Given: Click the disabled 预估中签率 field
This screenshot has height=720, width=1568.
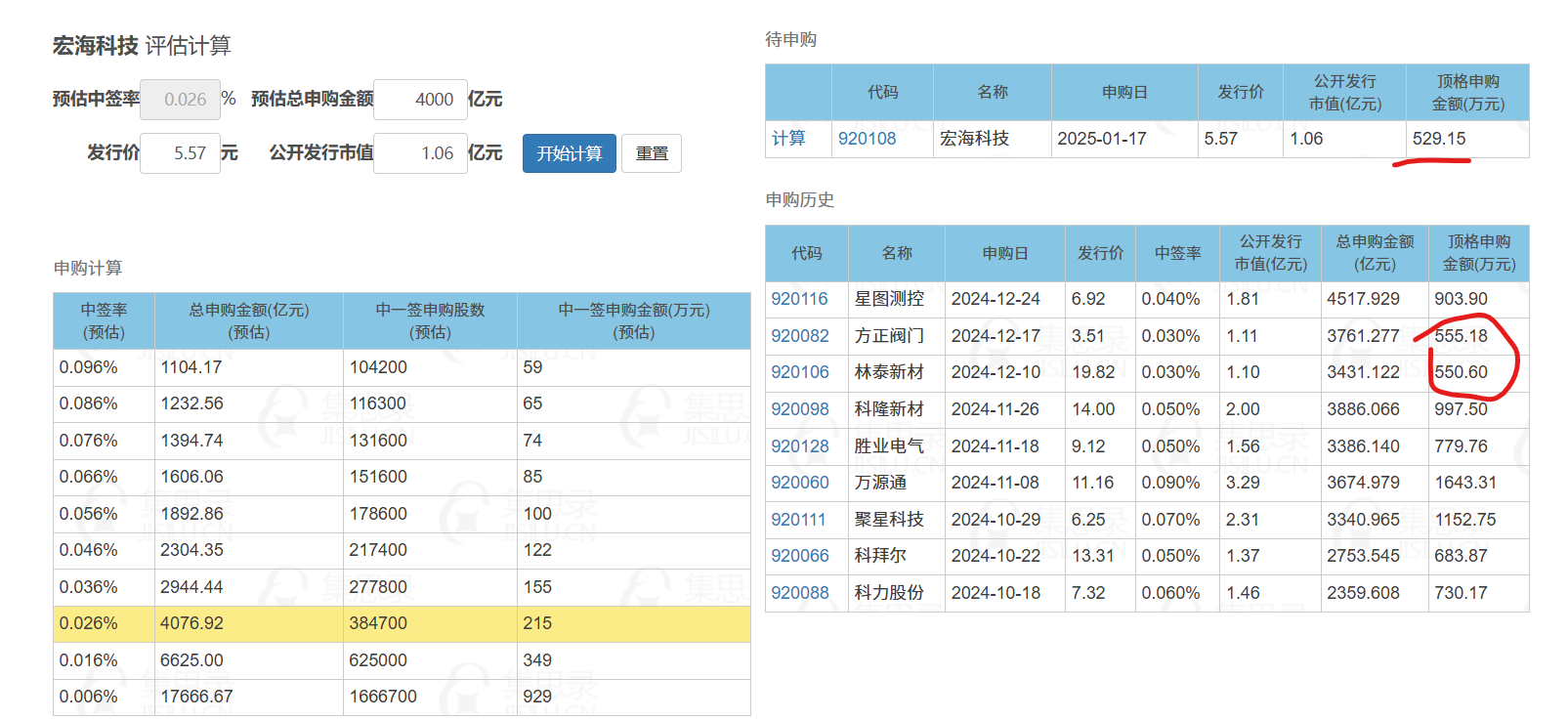Looking at the screenshot, I should [x=180, y=100].
